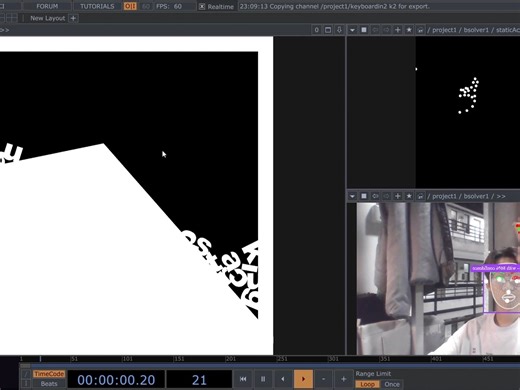
Task: Click the frame number 21 field
Action: pos(199,380)
